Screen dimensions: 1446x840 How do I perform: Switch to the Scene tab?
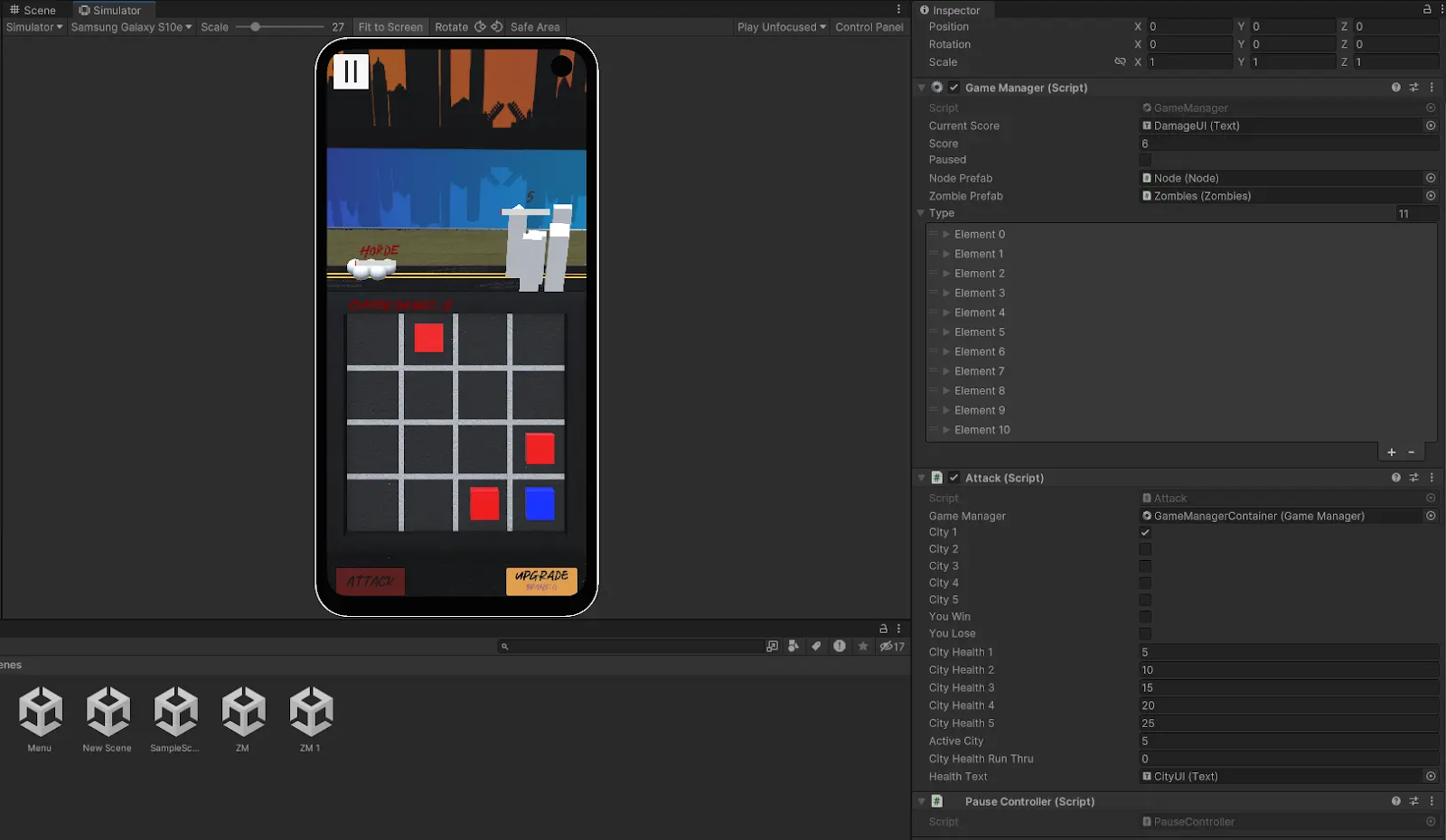(x=33, y=10)
